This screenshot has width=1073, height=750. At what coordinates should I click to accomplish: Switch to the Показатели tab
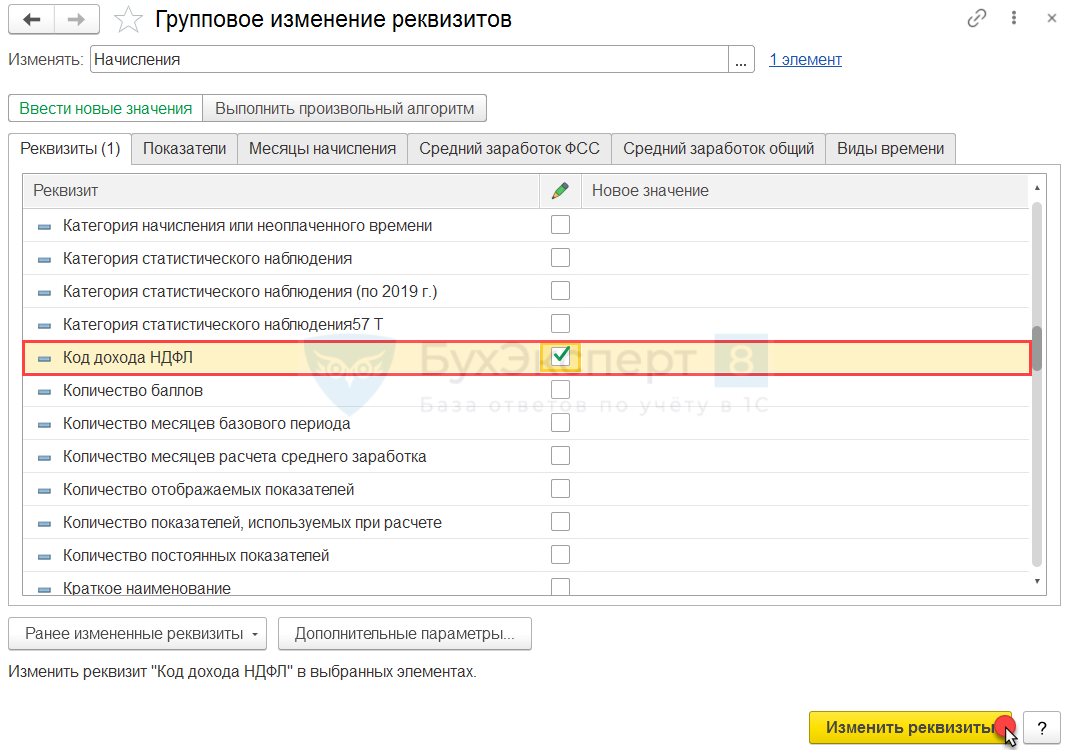click(184, 148)
